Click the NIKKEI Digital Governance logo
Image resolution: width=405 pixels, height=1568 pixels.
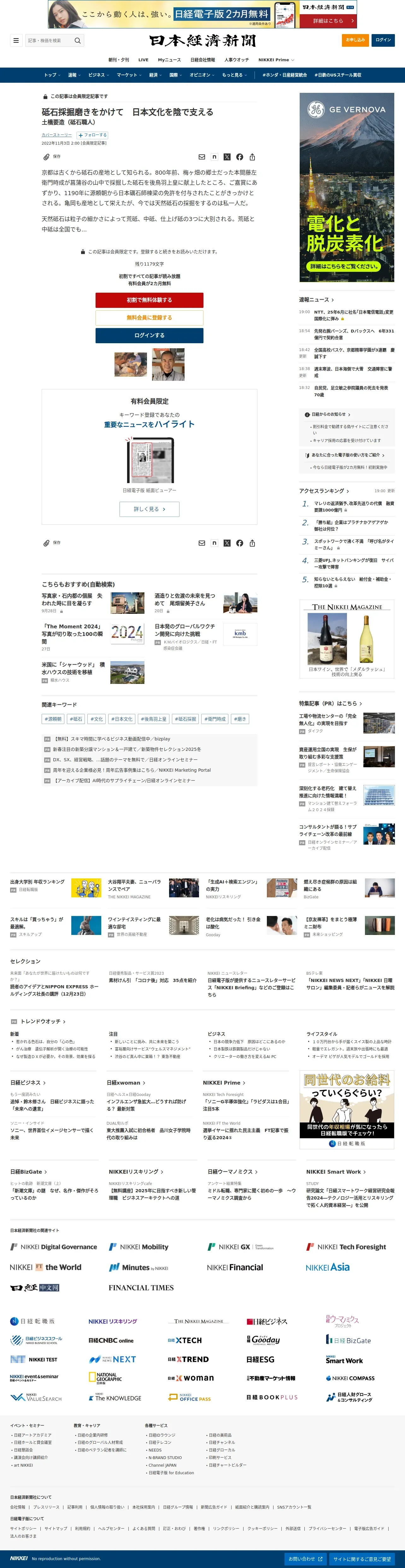(x=54, y=1247)
